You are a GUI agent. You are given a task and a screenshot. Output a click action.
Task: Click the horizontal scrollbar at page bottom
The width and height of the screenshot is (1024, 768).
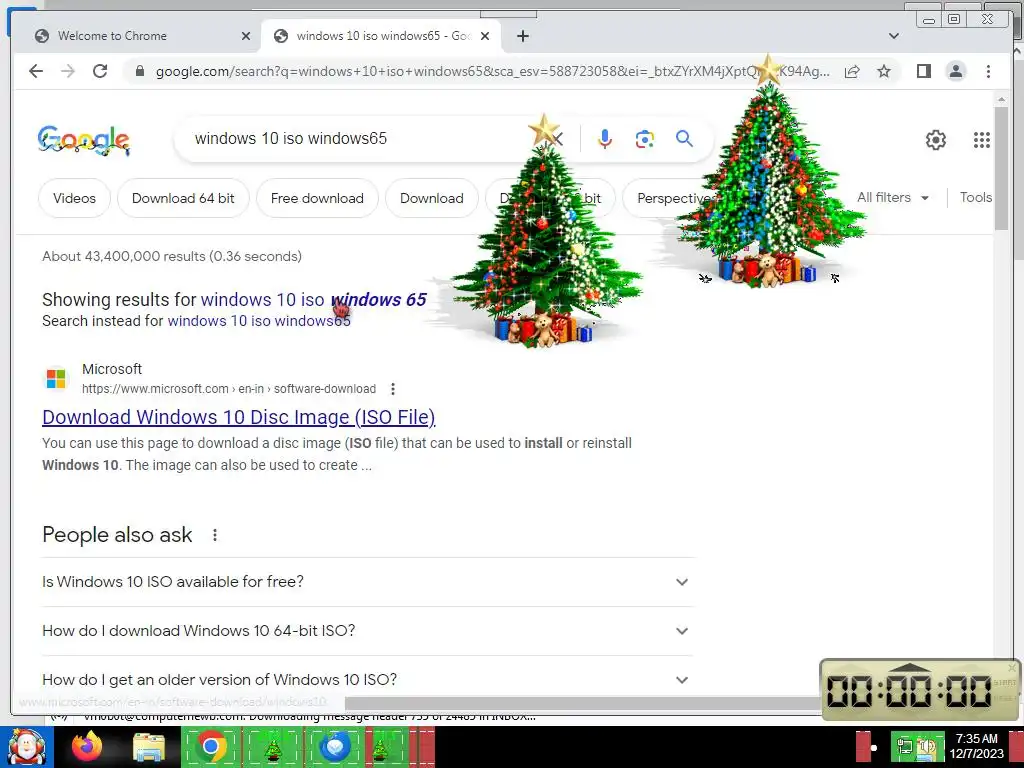pos(581,703)
